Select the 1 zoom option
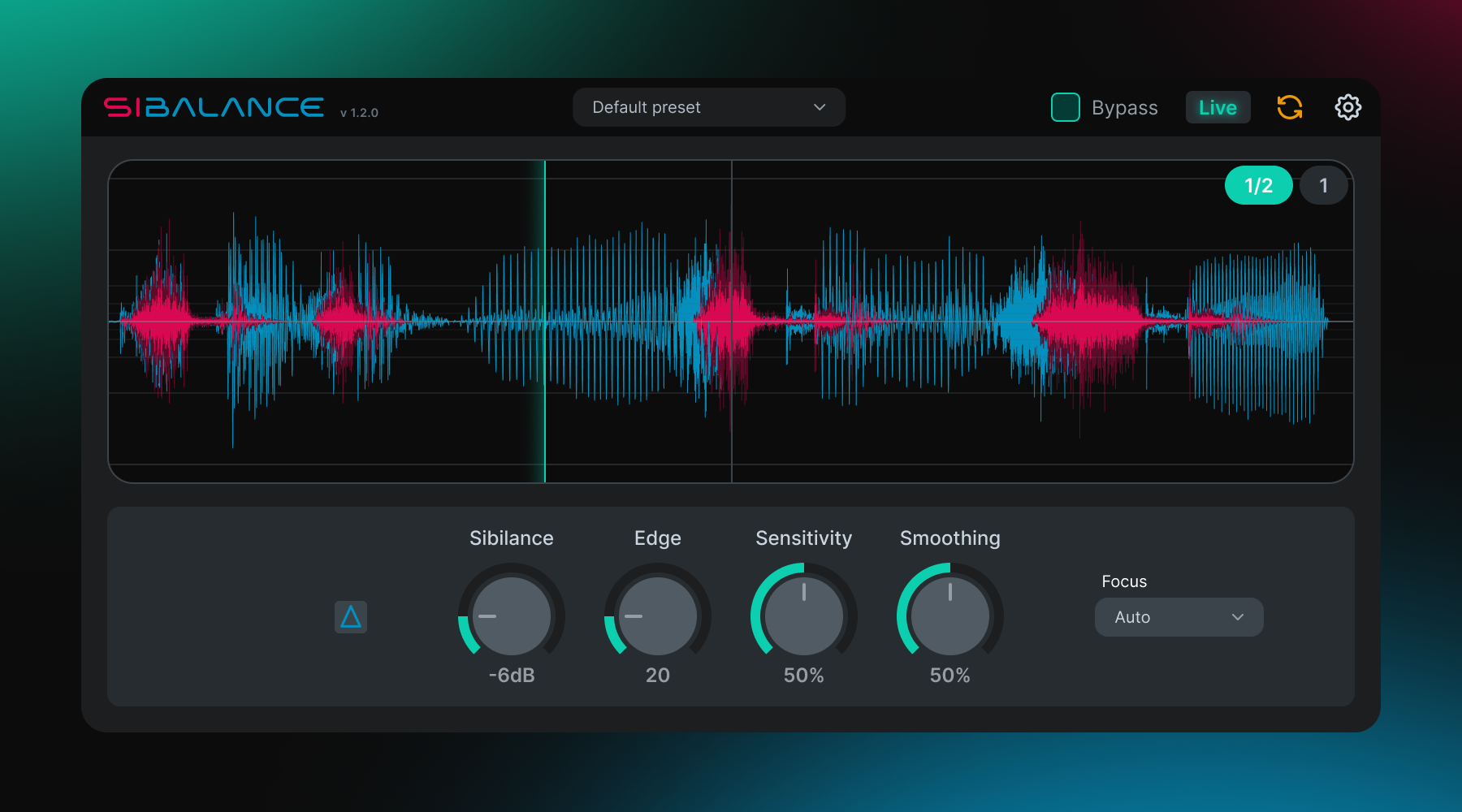The height and width of the screenshot is (812, 1462). click(1323, 185)
